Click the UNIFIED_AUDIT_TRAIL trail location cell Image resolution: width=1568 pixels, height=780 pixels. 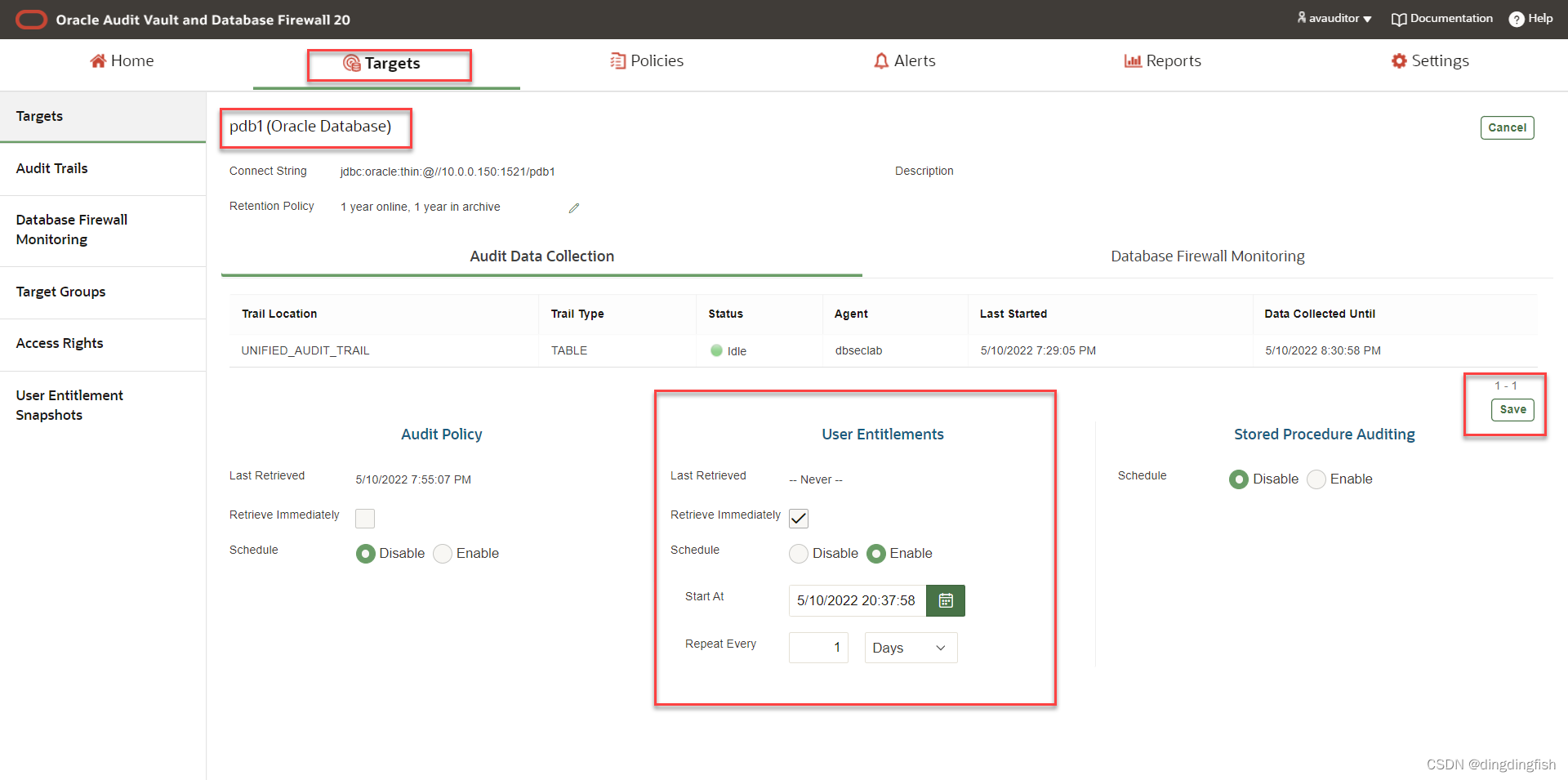(x=305, y=351)
